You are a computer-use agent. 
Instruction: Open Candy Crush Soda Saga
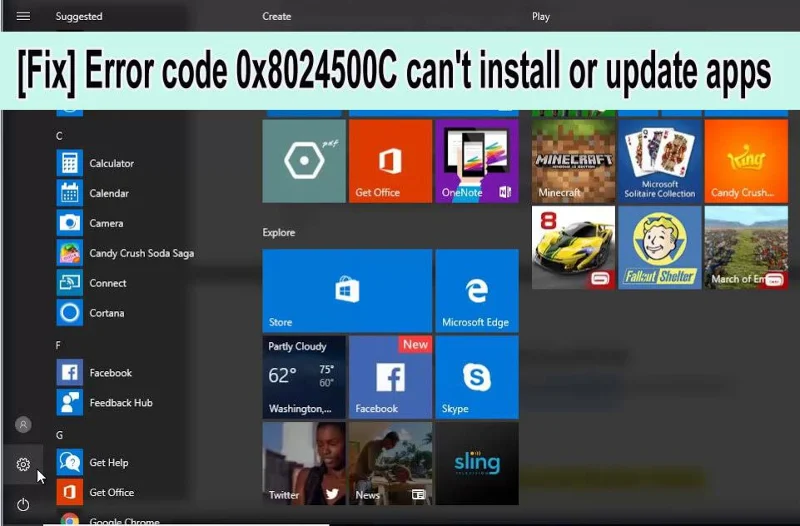pyautogui.click(x=125, y=253)
